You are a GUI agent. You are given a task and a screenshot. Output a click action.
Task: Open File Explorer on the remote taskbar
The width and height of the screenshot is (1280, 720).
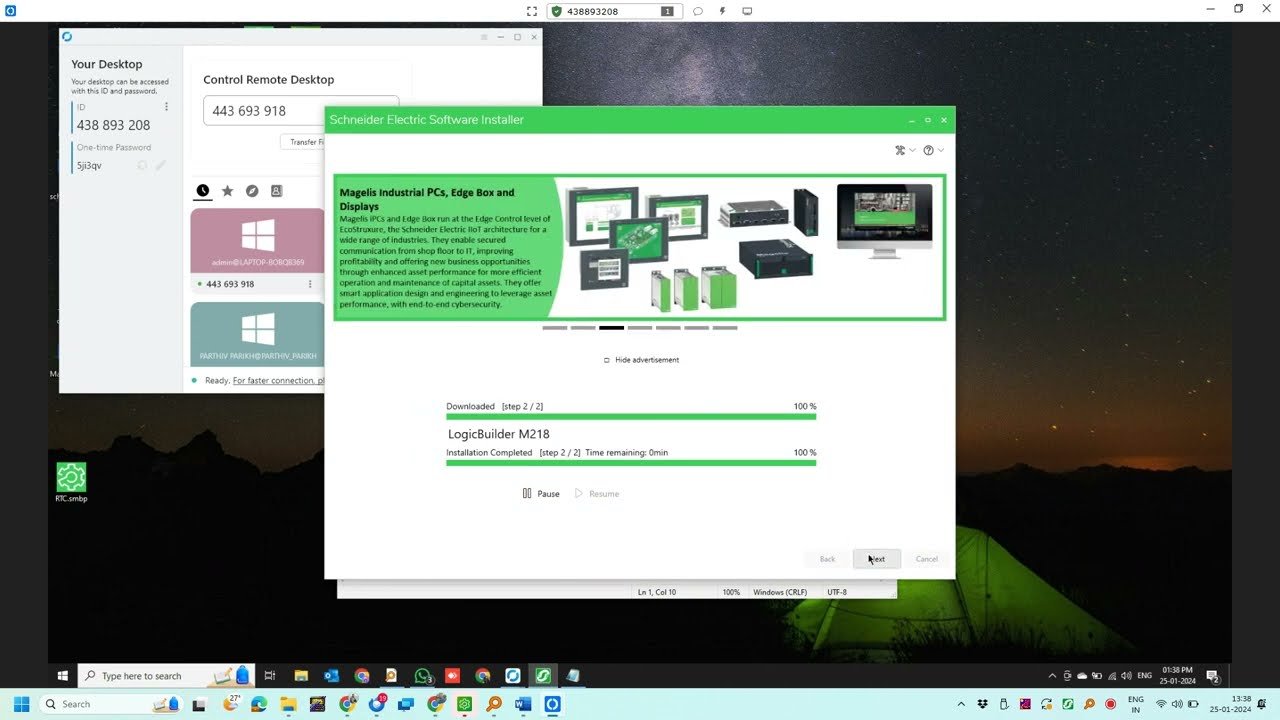point(301,676)
